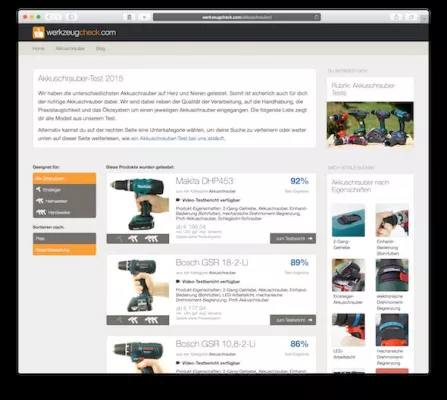Click triple-tool Handwerker icon under Makita image
Image resolution: width=447 pixels, height=400 pixels.
151,239
